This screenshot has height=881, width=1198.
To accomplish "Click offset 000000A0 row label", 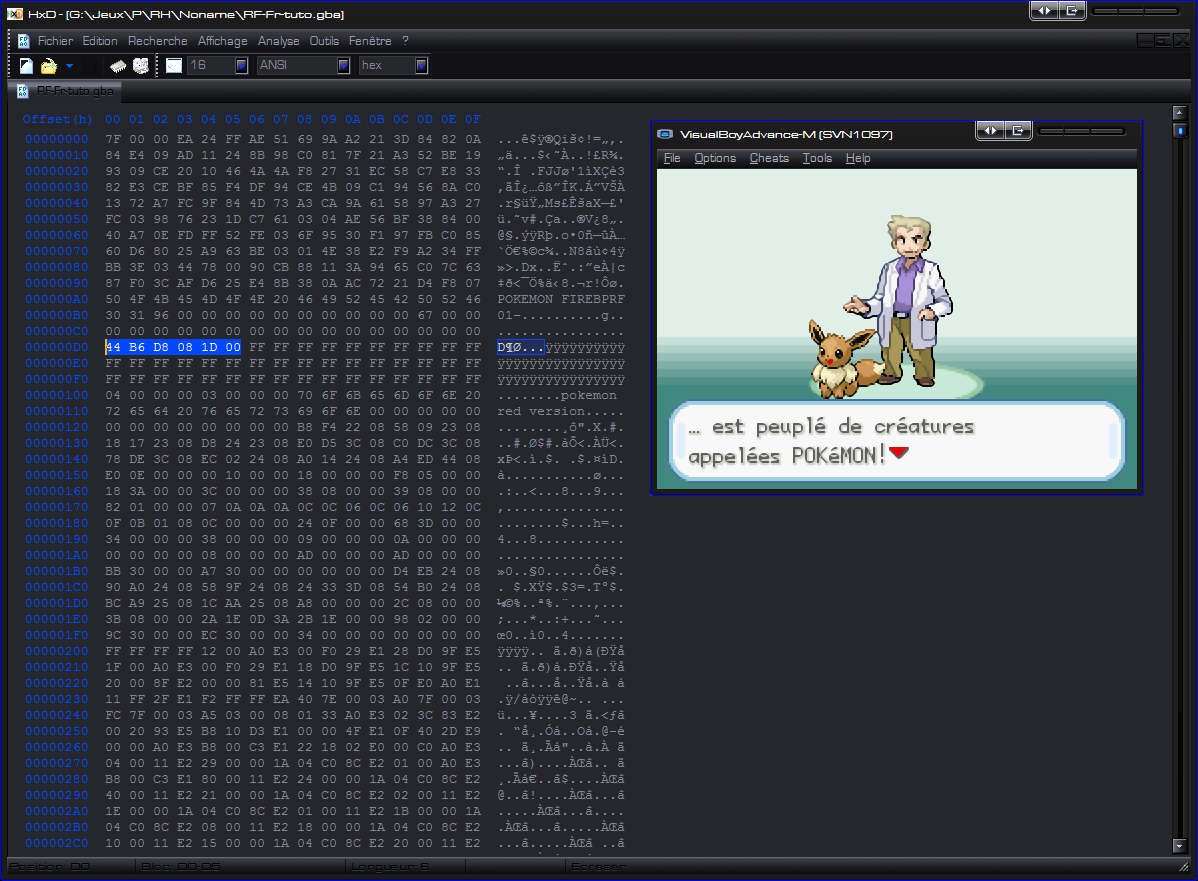I will click(x=57, y=299).
